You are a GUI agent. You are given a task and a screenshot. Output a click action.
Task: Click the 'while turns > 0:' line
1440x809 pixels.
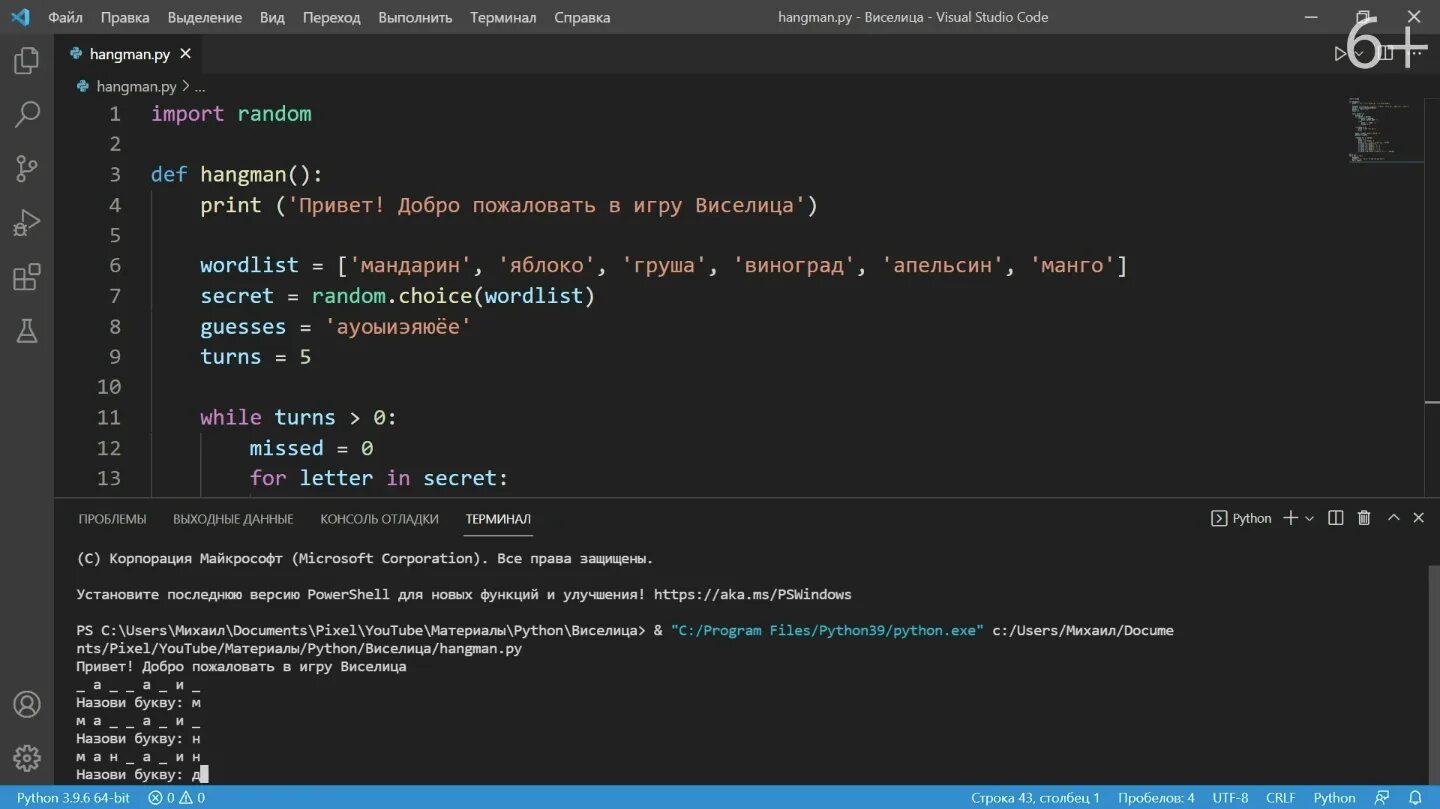point(298,417)
